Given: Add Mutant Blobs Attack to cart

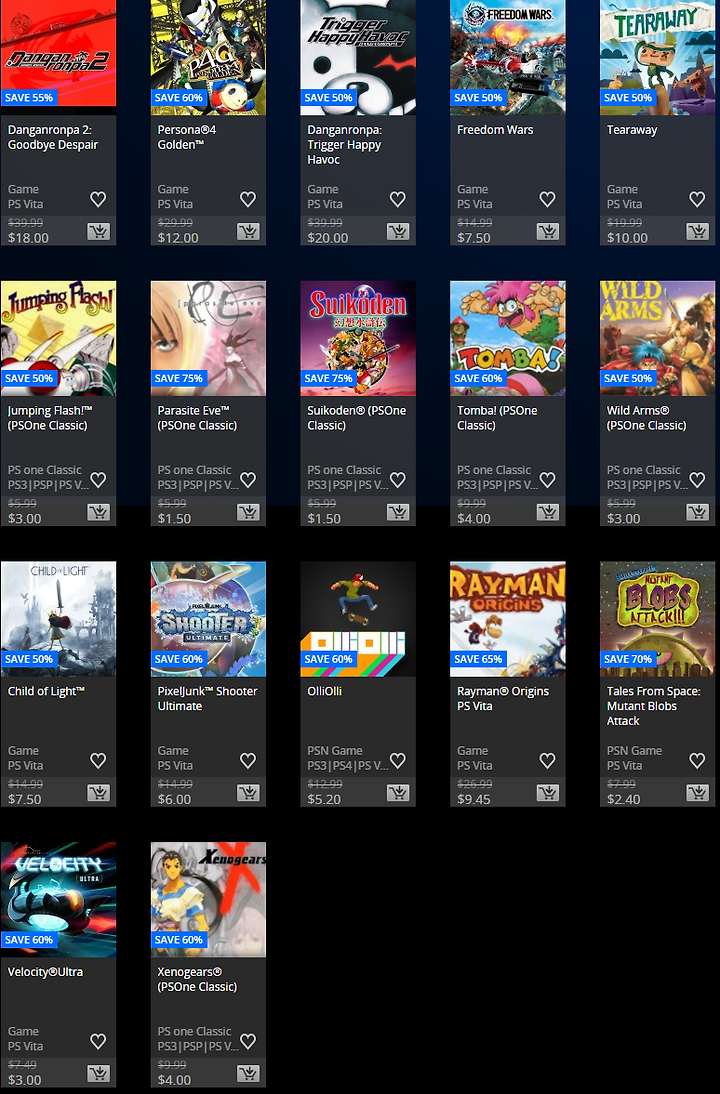Looking at the screenshot, I should click(x=697, y=793).
